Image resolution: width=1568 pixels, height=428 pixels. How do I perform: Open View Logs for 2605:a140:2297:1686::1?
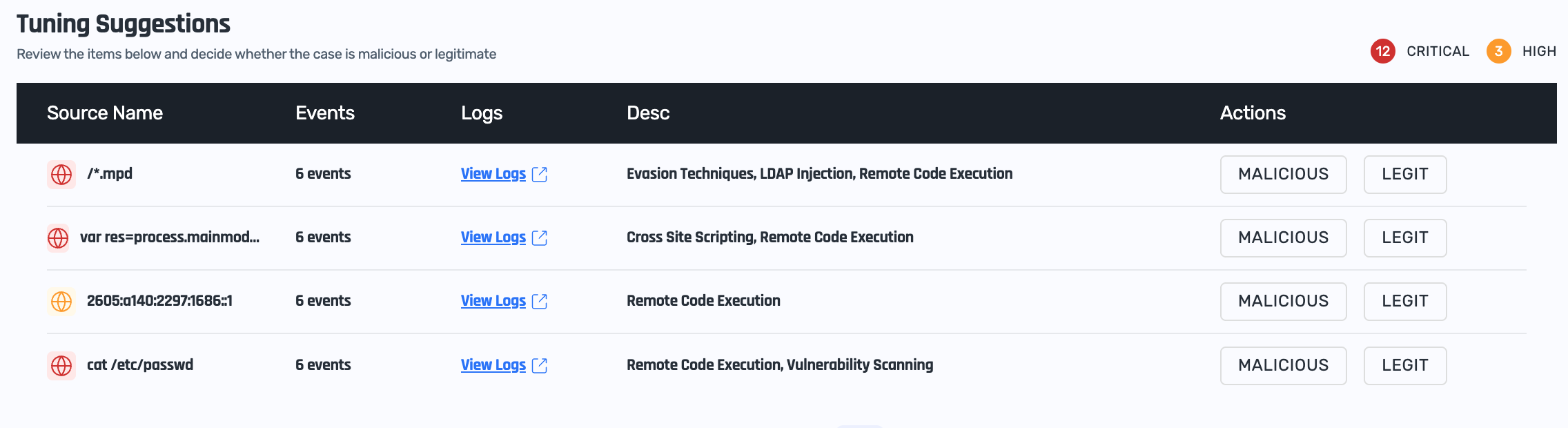(x=493, y=301)
